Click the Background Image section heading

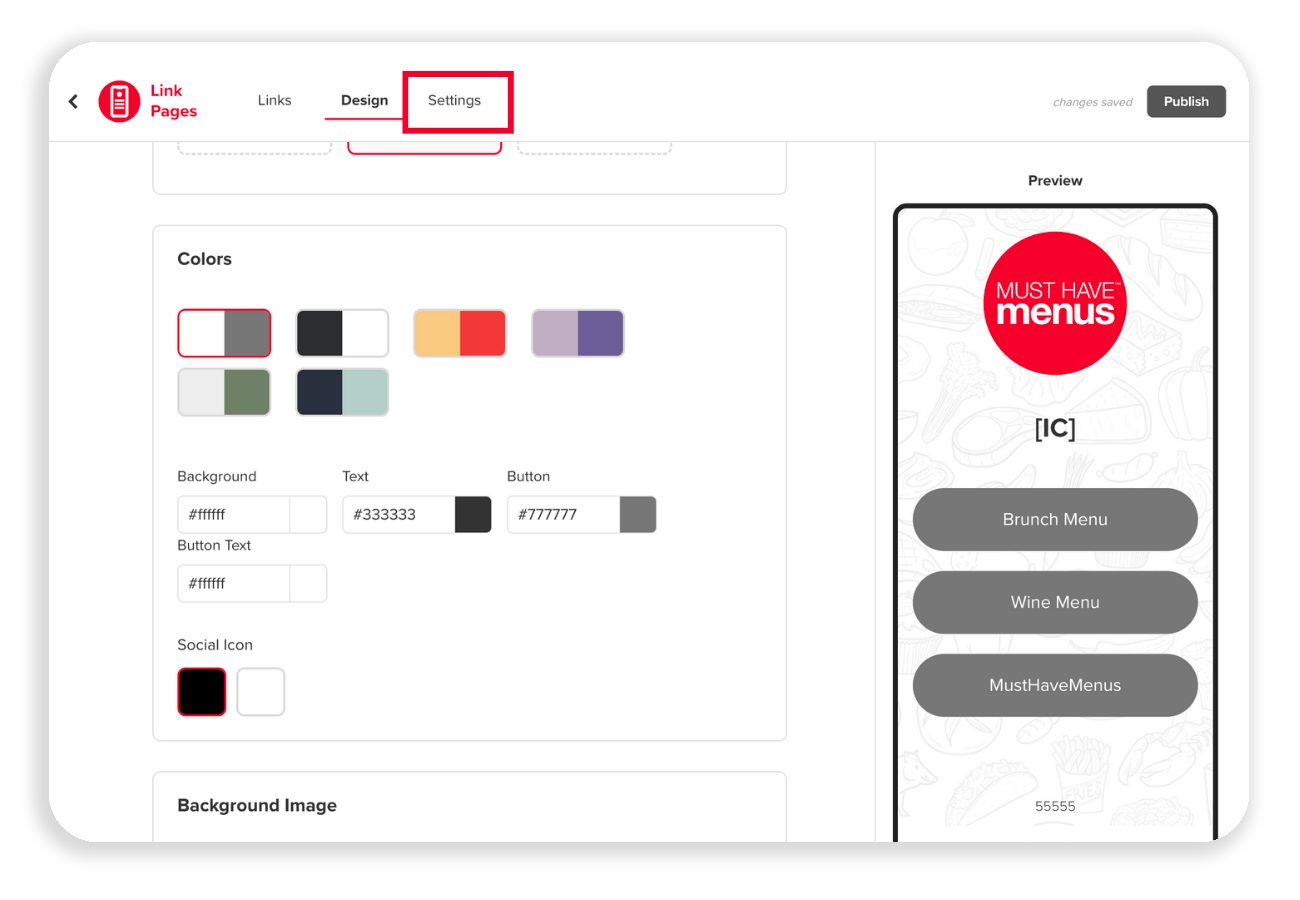tap(257, 805)
